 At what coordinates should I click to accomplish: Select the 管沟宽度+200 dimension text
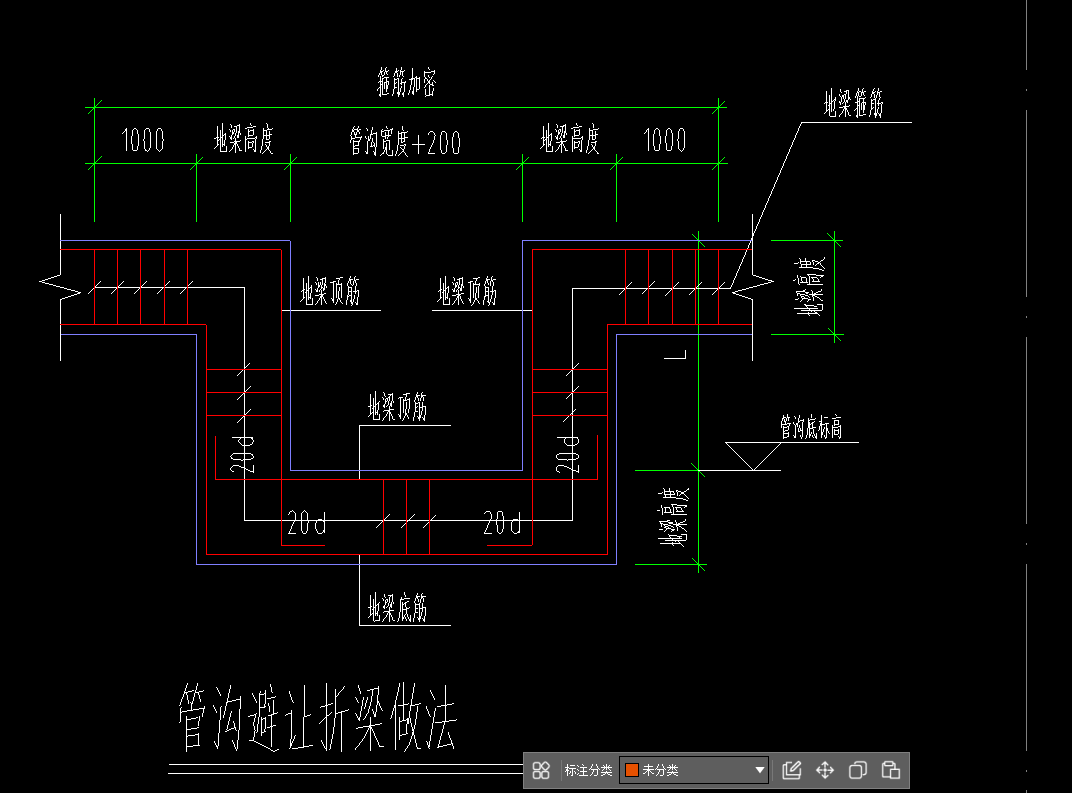[405, 142]
